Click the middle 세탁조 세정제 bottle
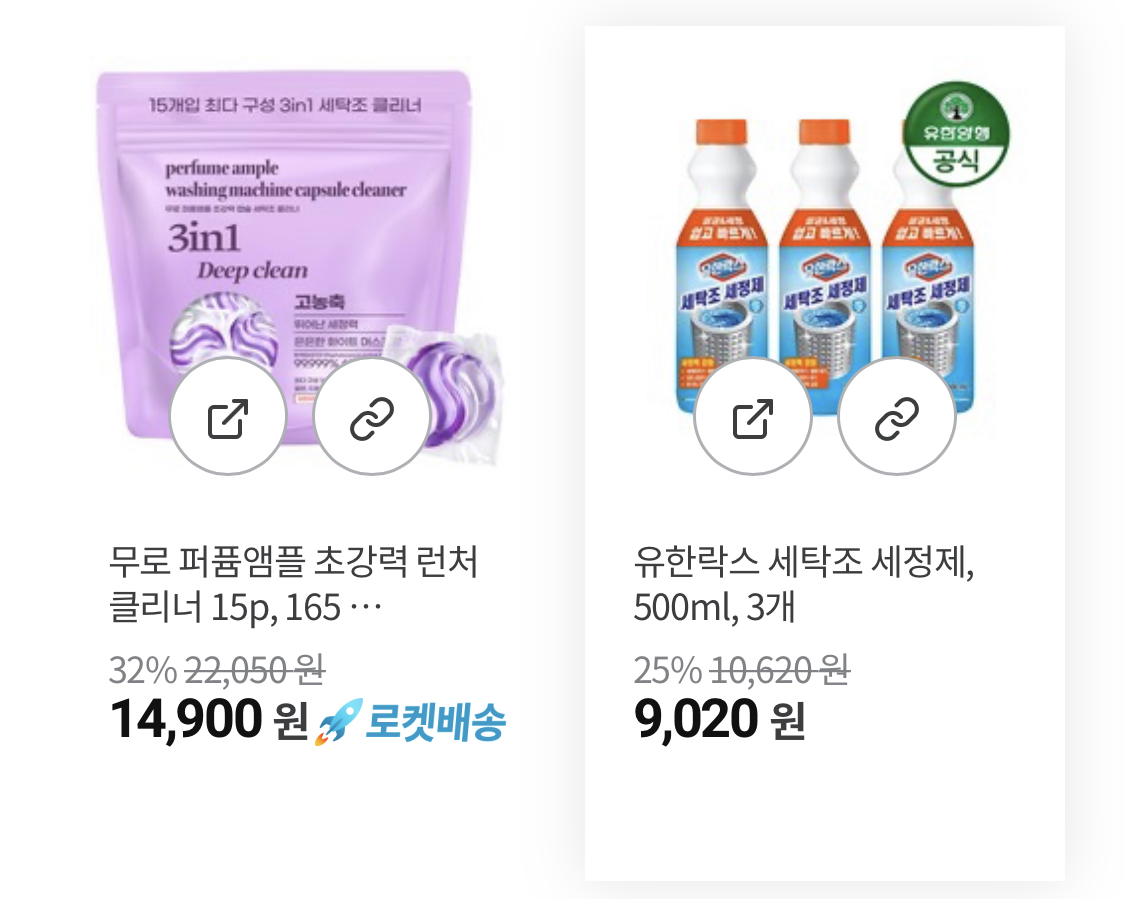This screenshot has width=1125, height=899. [x=825, y=251]
